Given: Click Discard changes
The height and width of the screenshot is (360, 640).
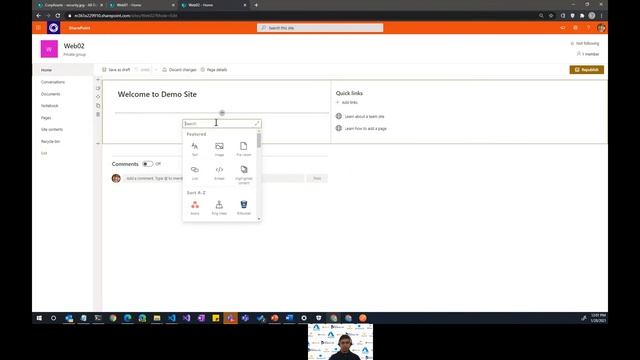Looking at the screenshot, I should (179, 70).
